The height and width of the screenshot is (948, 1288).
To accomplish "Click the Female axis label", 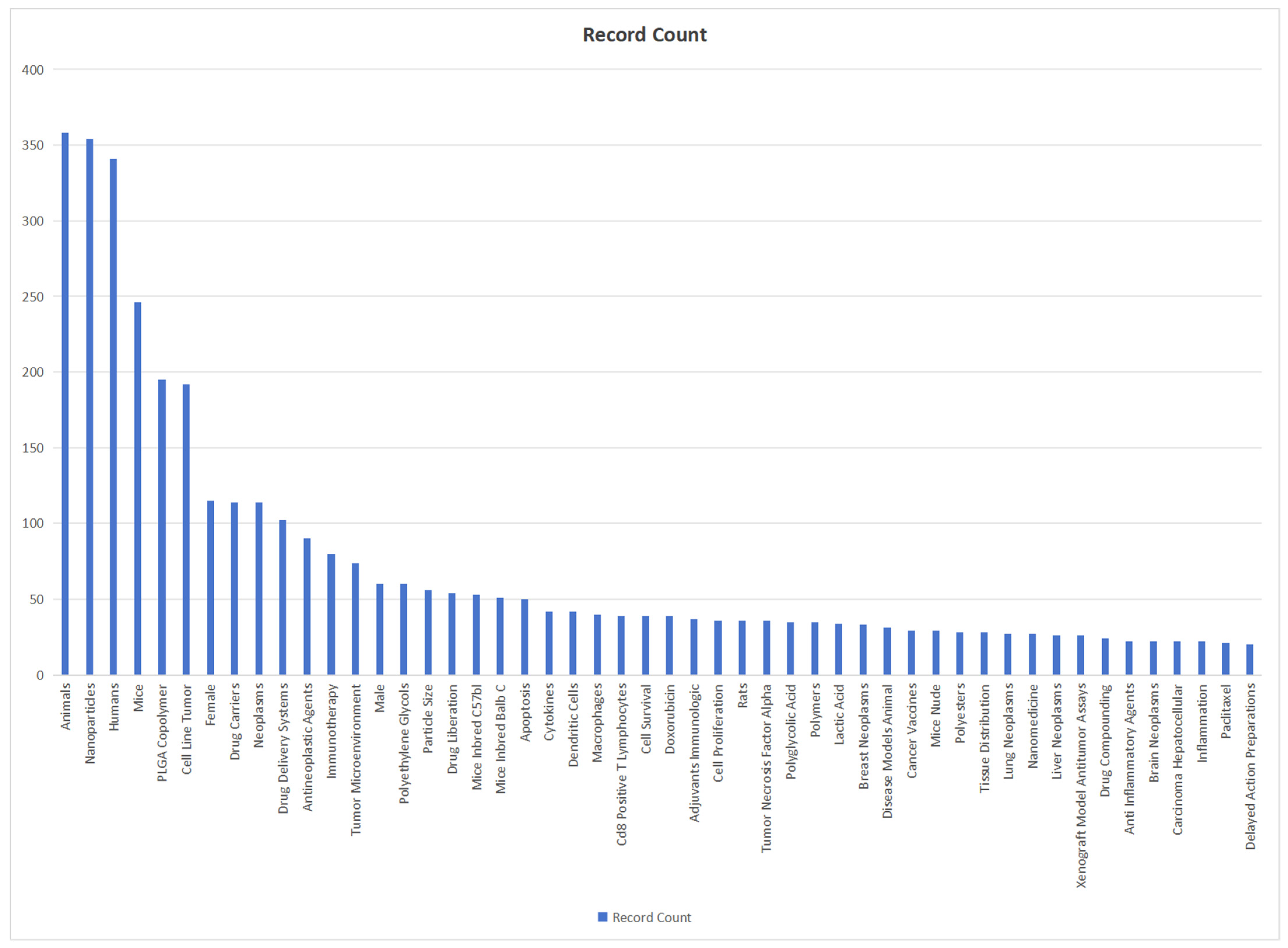I will 211,705.
